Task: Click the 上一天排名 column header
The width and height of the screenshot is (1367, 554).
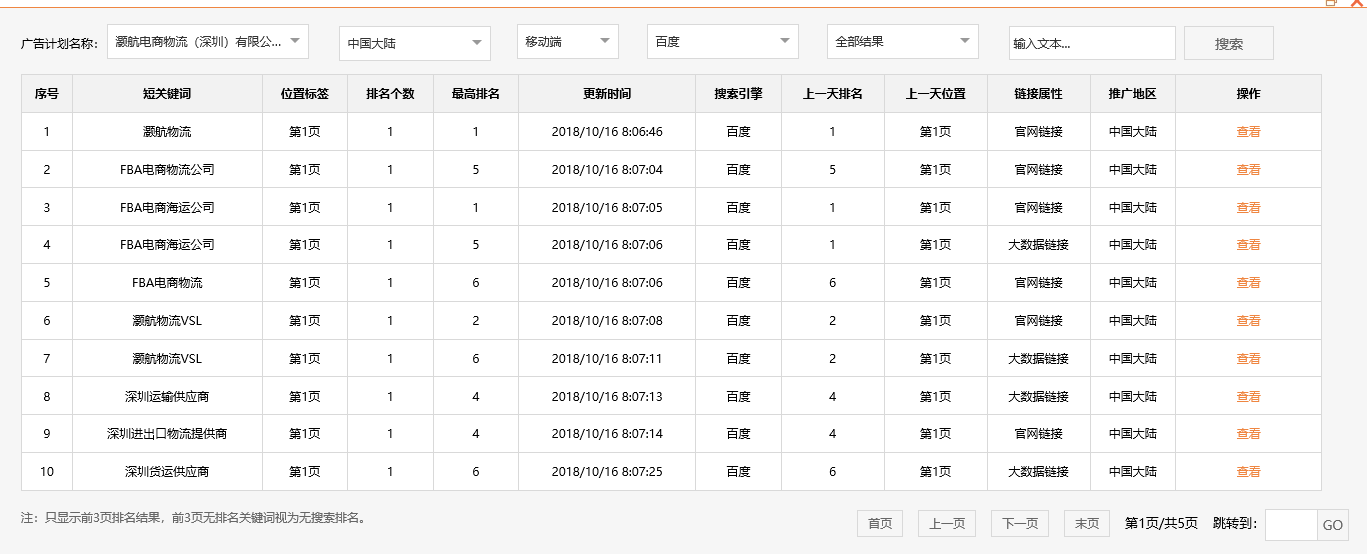Action: (x=832, y=94)
